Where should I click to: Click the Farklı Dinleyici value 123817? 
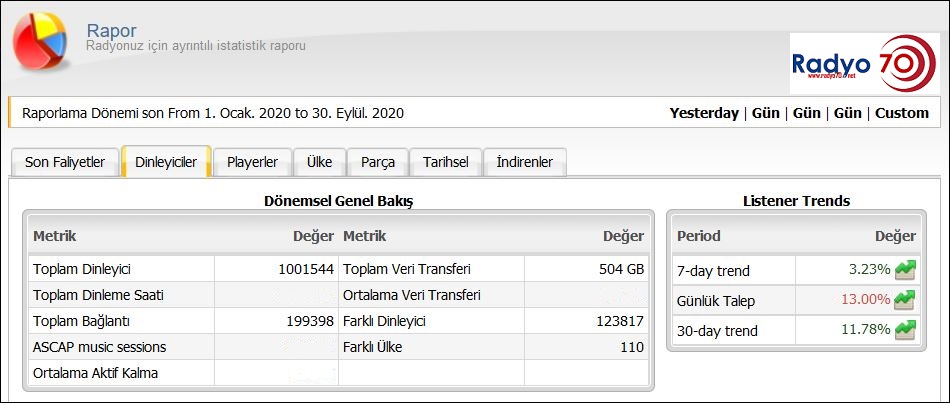(617, 322)
